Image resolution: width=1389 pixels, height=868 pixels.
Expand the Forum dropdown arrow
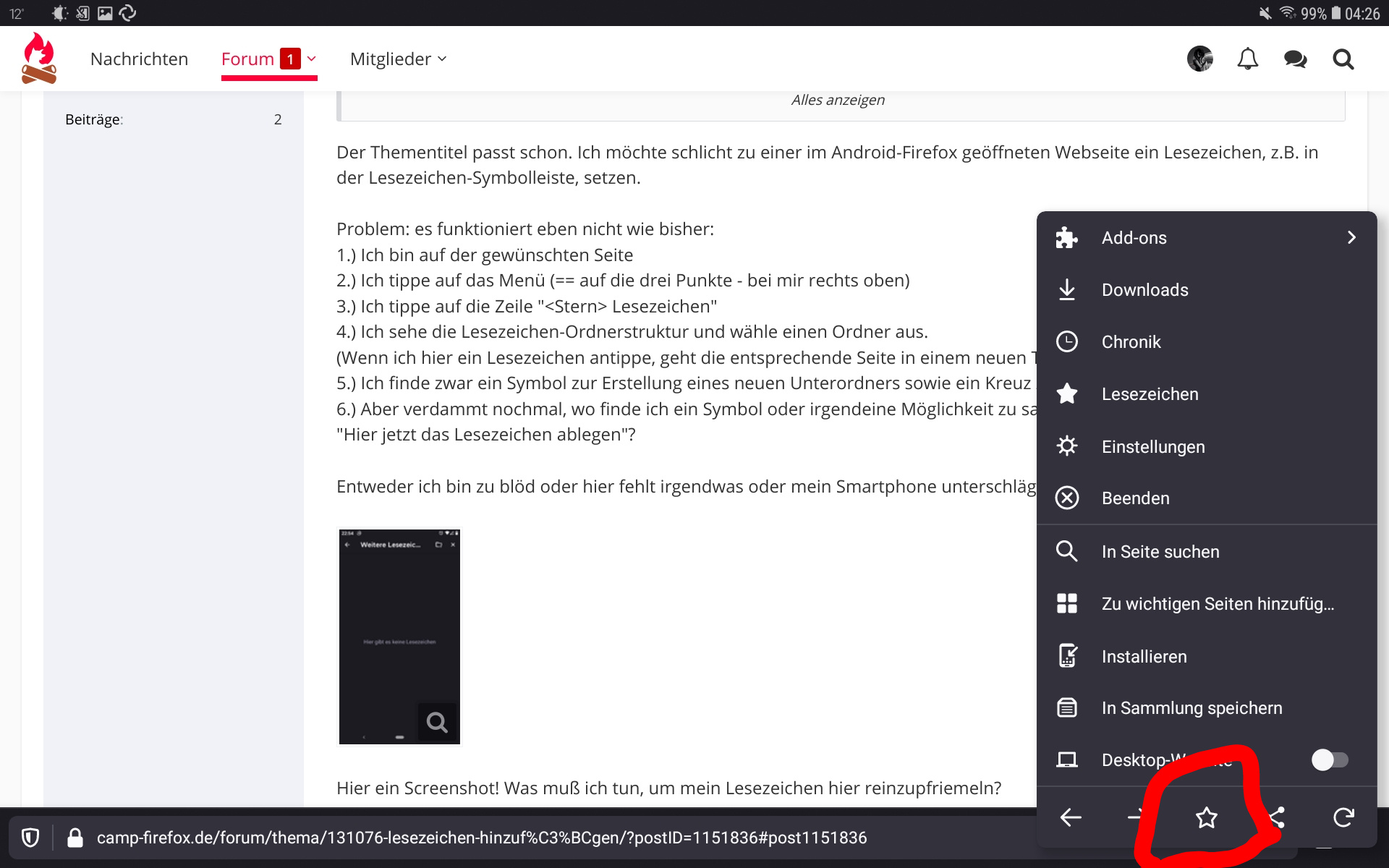click(x=312, y=59)
